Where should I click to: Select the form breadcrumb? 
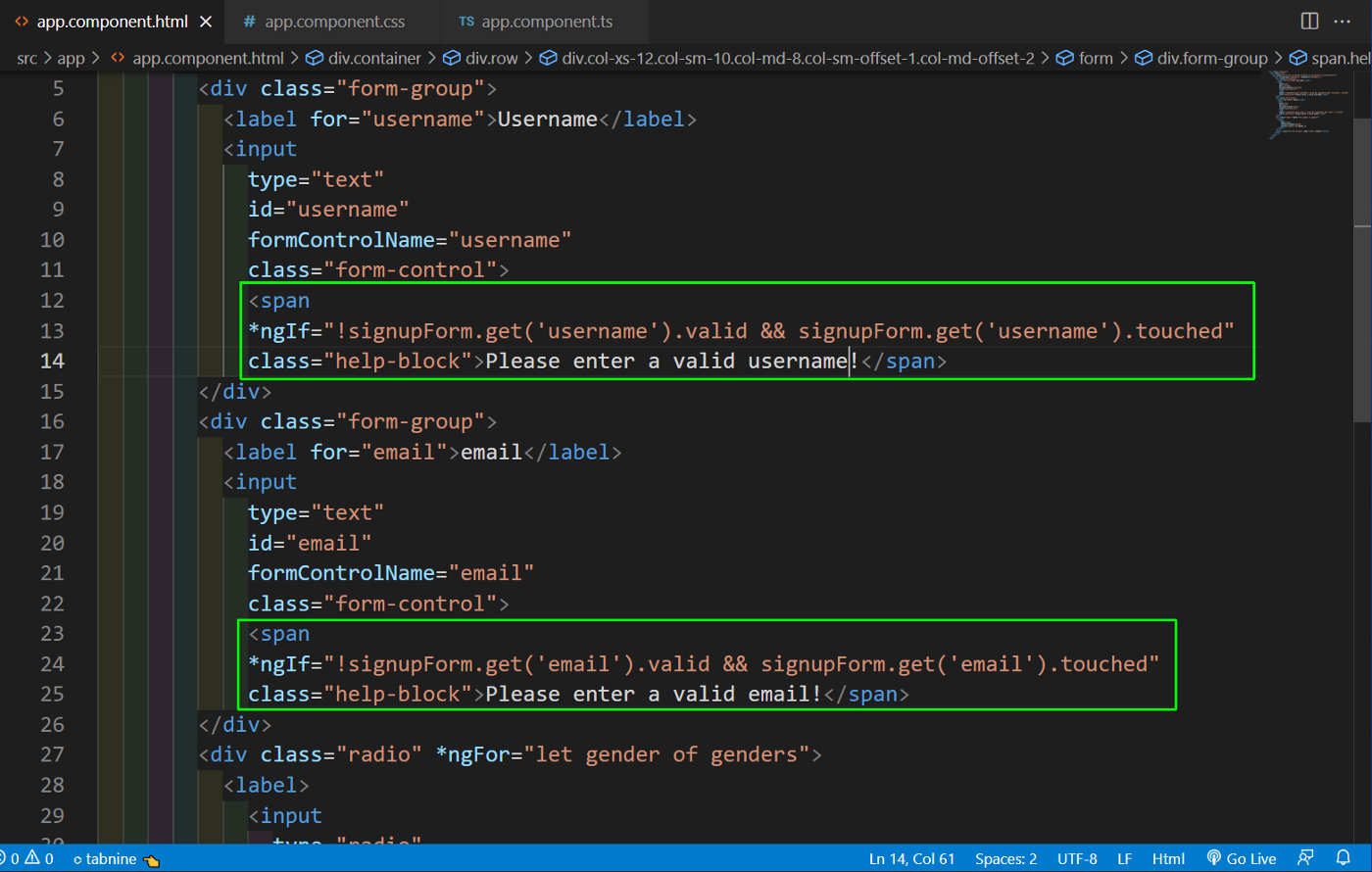(x=1096, y=59)
